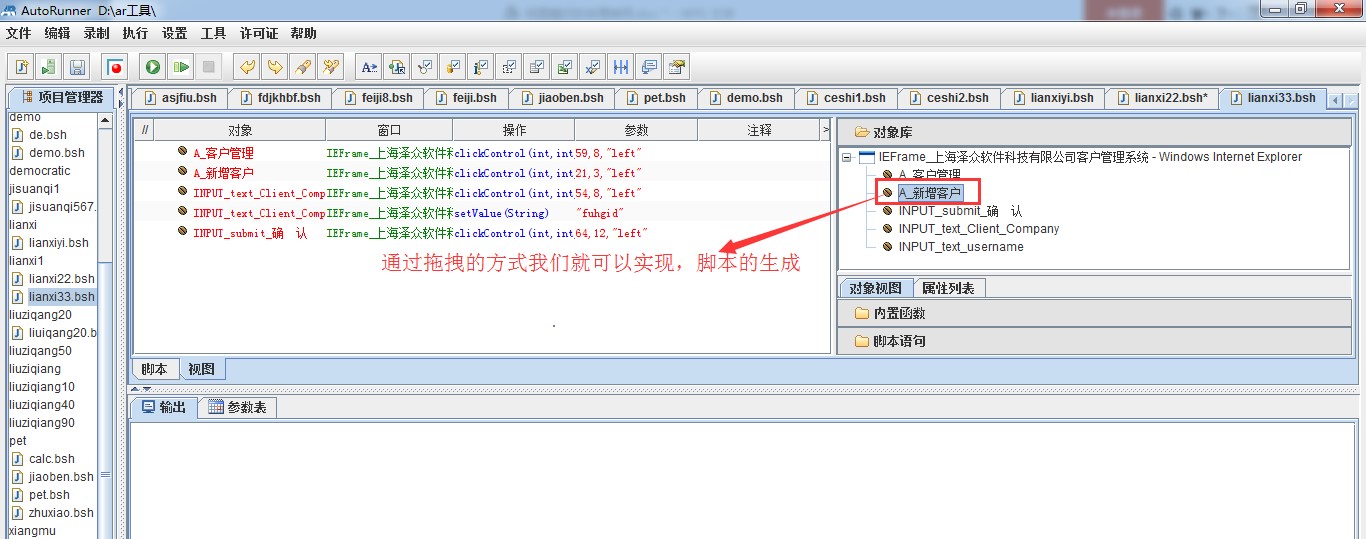Image resolution: width=1366 pixels, height=539 pixels.
Task: Click the step-run play-with-bar icon
Action: click(x=181, y=67)
